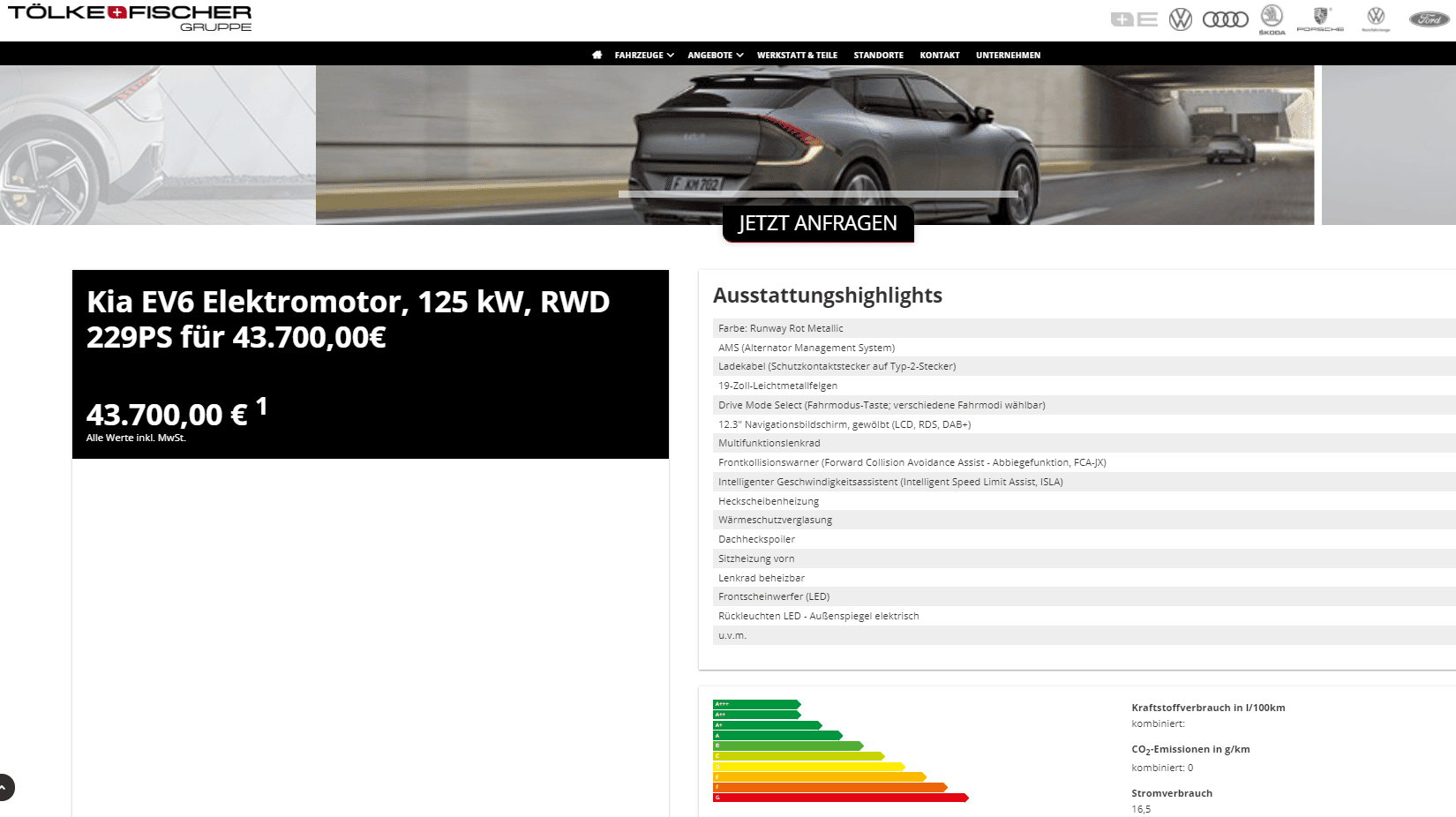Open the Standorte menu item
This screenshot has height=817, width=1456.
click(x=878, y=55)
